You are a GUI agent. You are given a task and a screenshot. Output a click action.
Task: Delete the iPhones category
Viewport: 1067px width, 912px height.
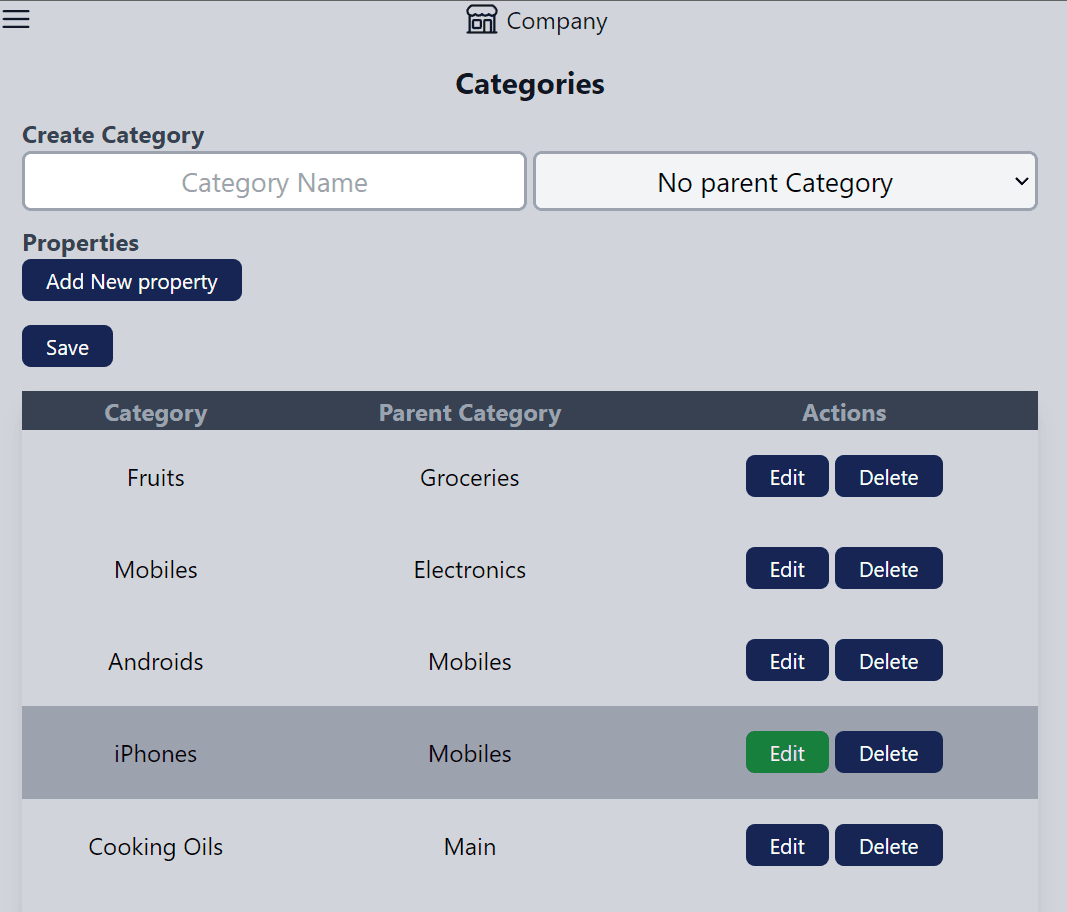coord(888,753)
